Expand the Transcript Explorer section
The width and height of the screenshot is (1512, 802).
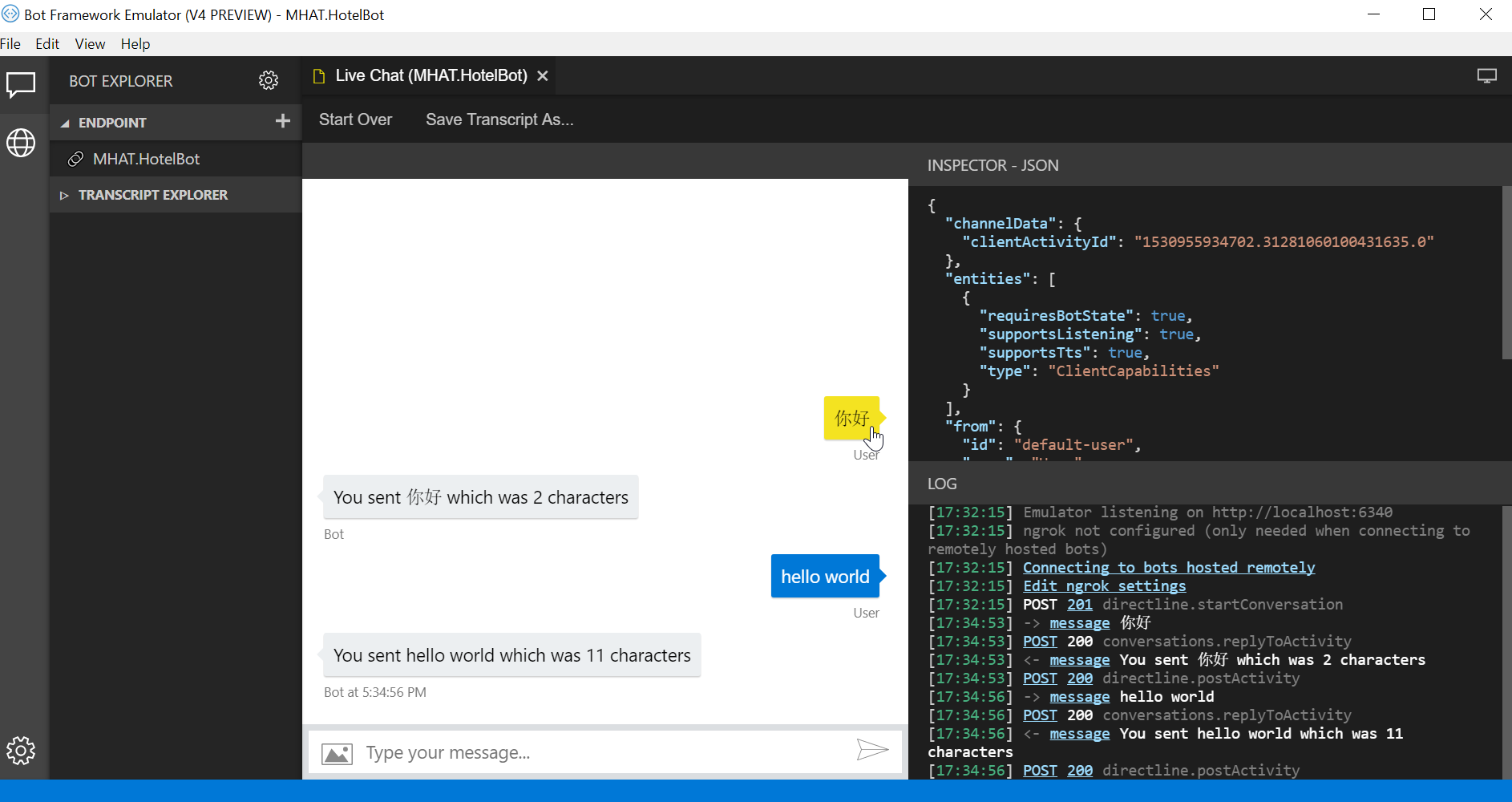(x=65, y=196)
